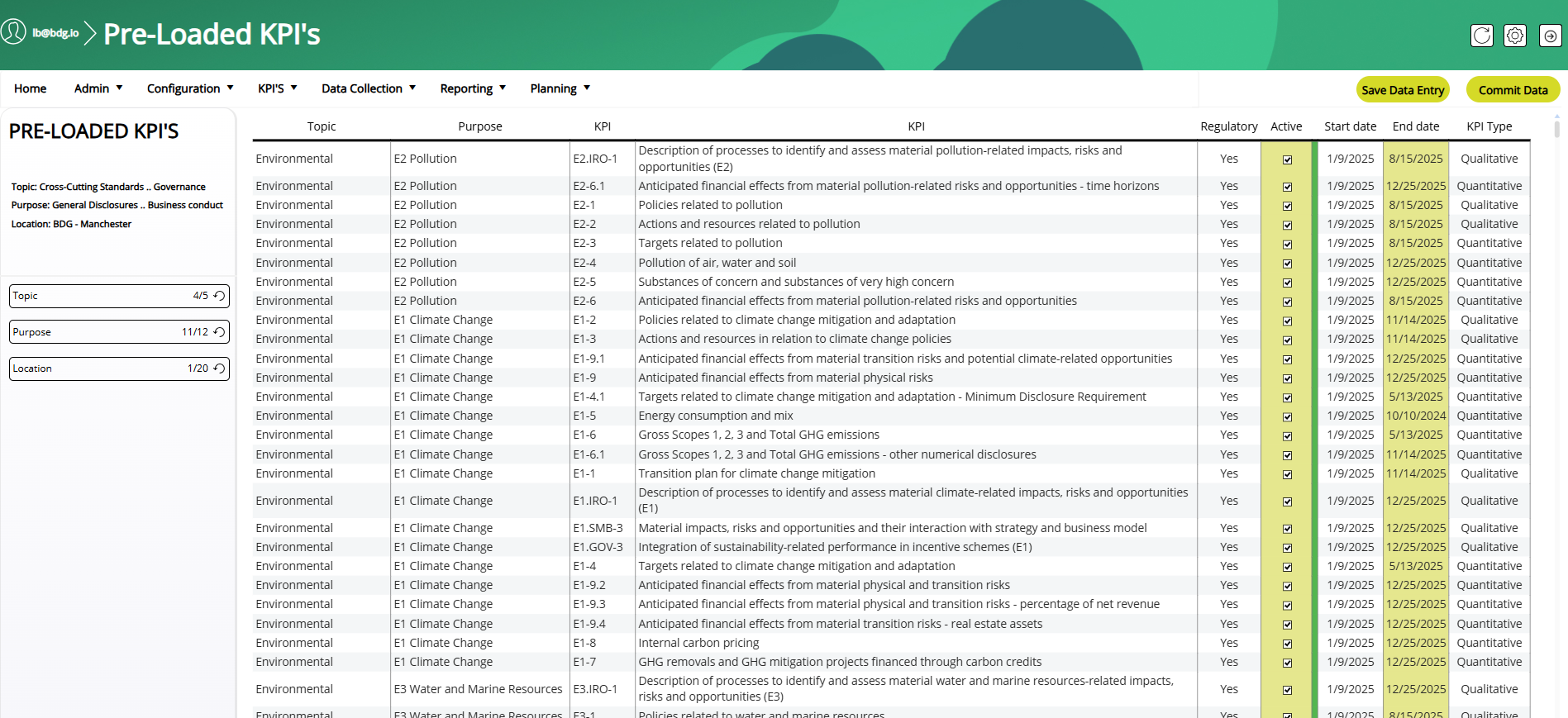This screenshot has height=718, width=1568.
Task: Uncheck Active for KPI E2.IRO-1
Action: click(1287, 159)
